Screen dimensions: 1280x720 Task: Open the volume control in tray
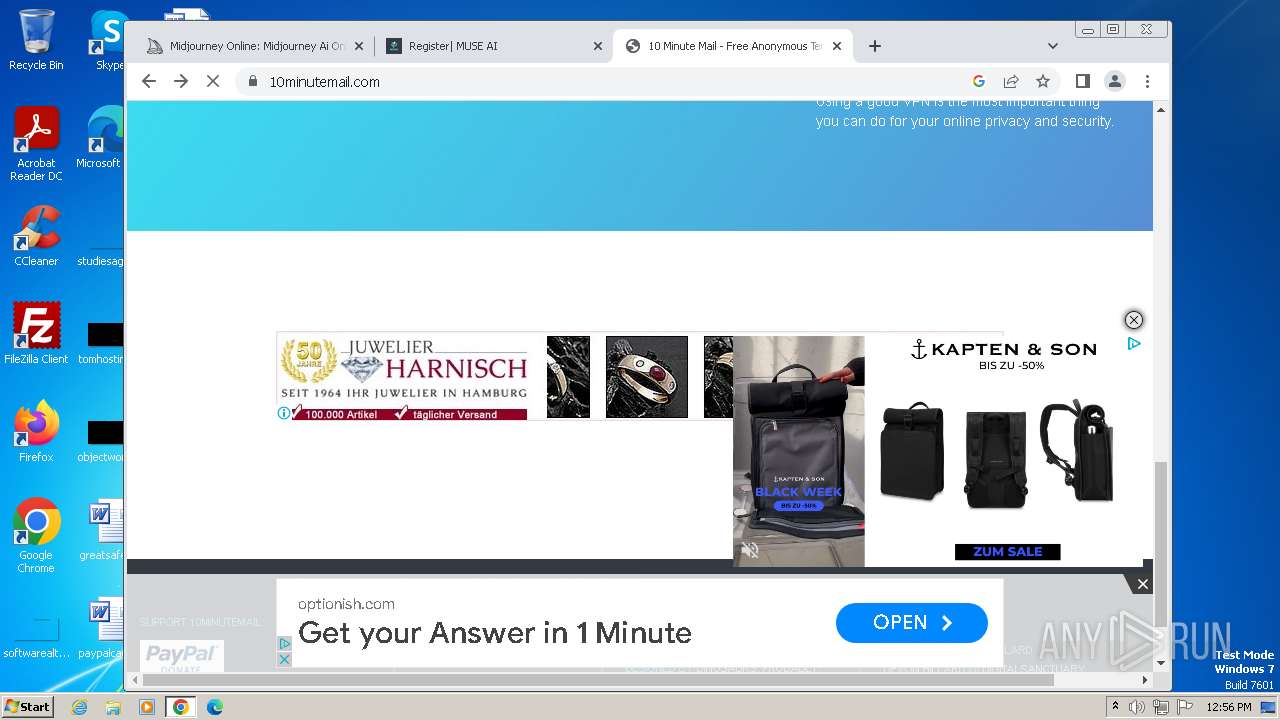1137,707
